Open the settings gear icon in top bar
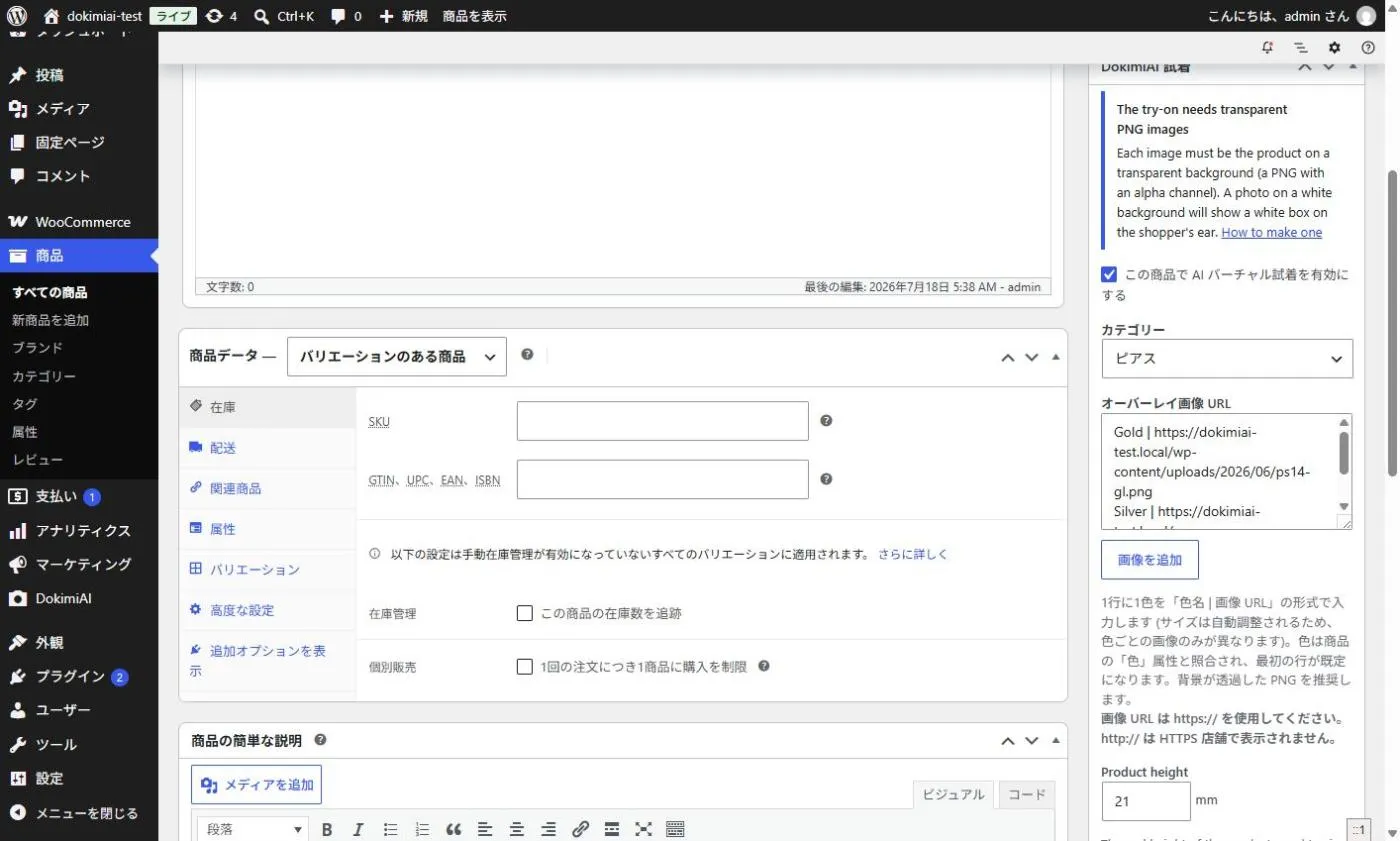This screenshot has height=841, width=1400. point(1334,47)
